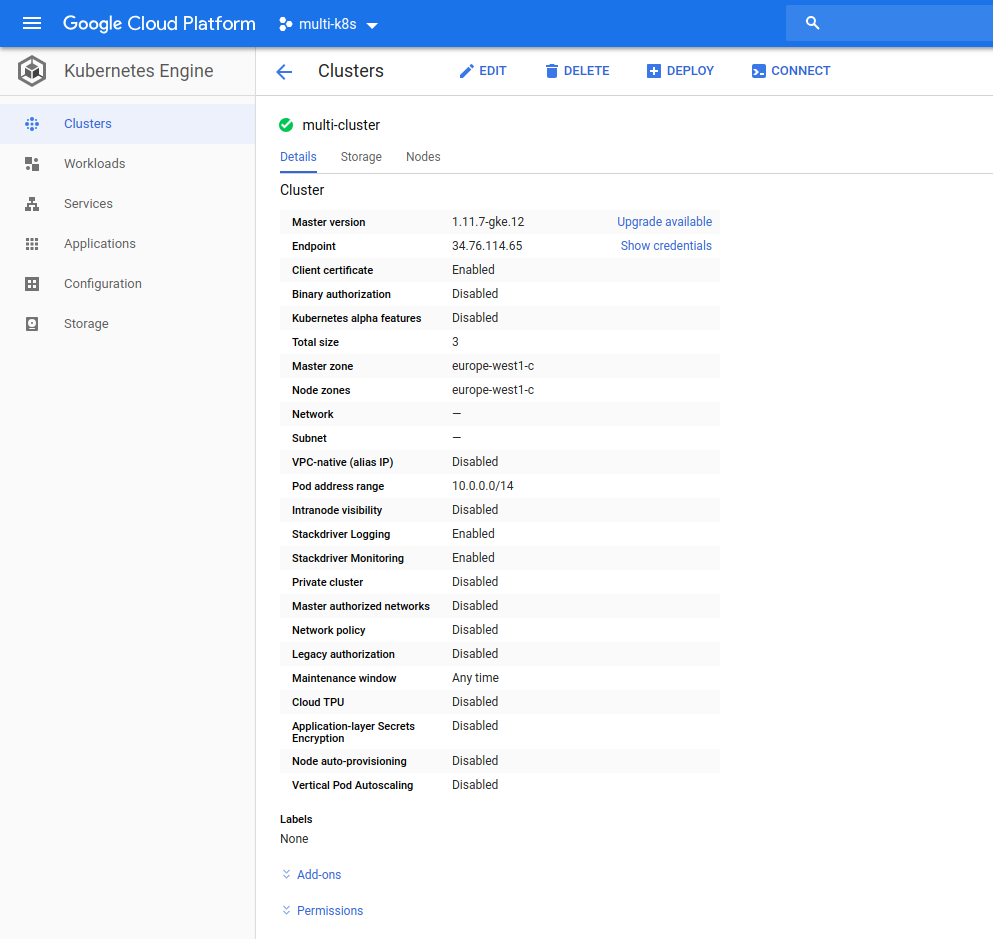Click the search magnifier icon
The width and height of the screenshot is (993, 939).
tap(813, 23)
